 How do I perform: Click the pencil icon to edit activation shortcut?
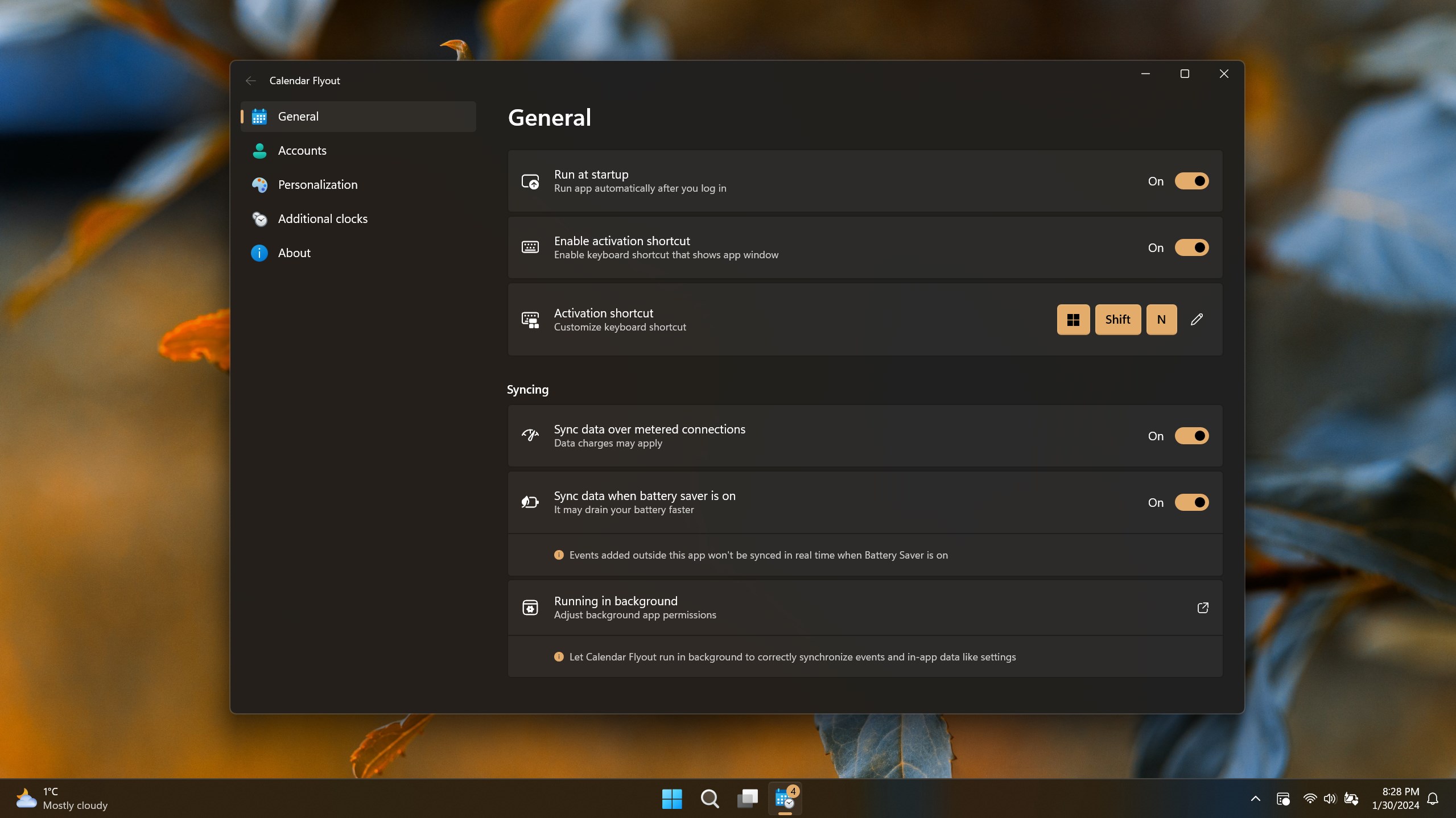1197,319
